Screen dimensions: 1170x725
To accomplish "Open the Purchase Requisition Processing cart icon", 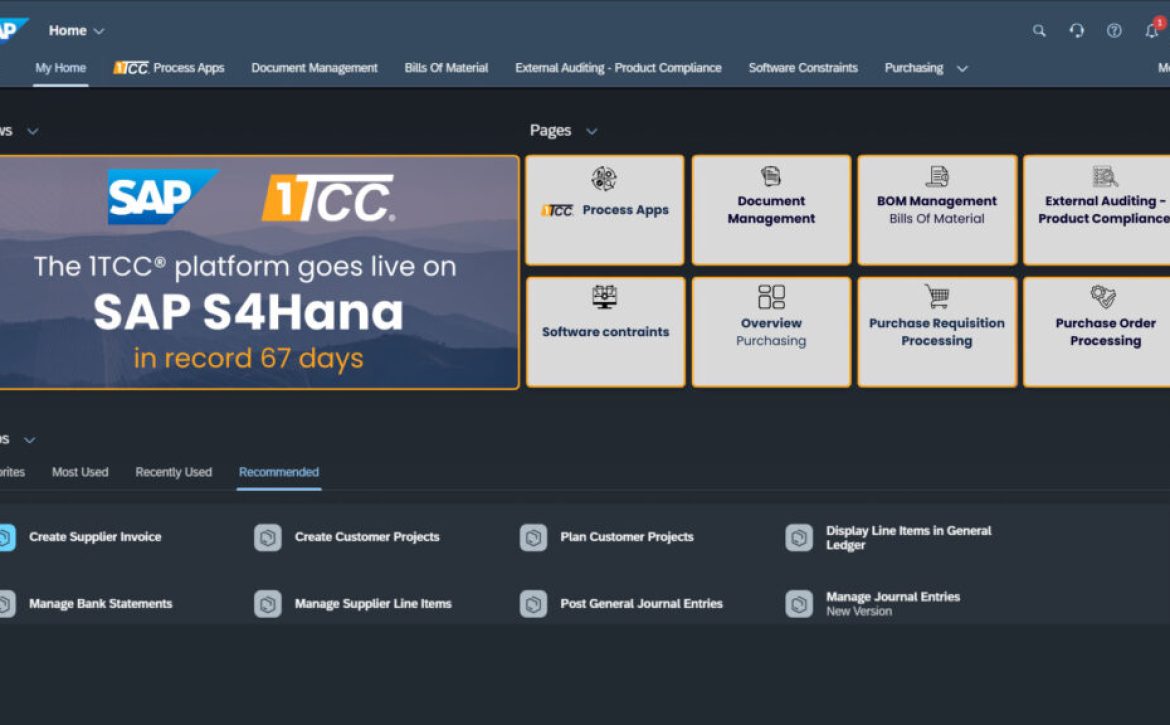I will pos(936,297).
